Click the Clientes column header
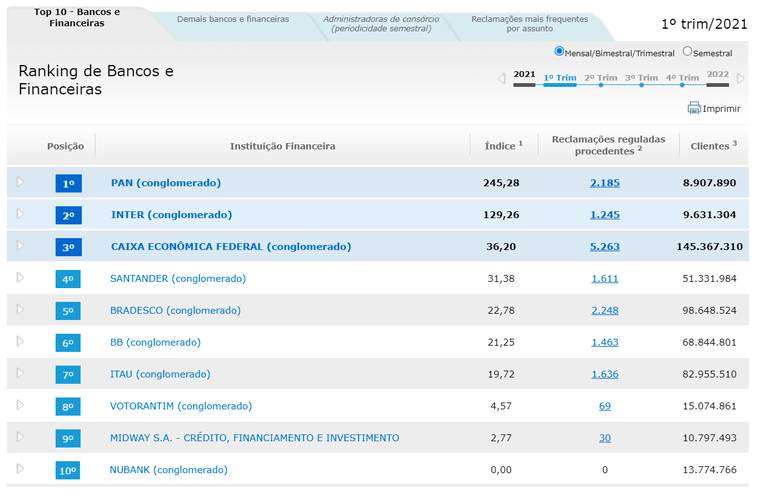Image resolution: width=759 pixels, height=500 pixels. tap(713, 146)
